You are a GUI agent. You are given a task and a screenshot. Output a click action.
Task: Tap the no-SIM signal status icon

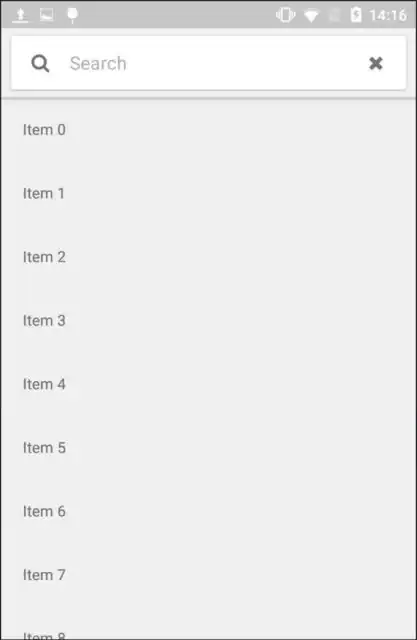335,16
